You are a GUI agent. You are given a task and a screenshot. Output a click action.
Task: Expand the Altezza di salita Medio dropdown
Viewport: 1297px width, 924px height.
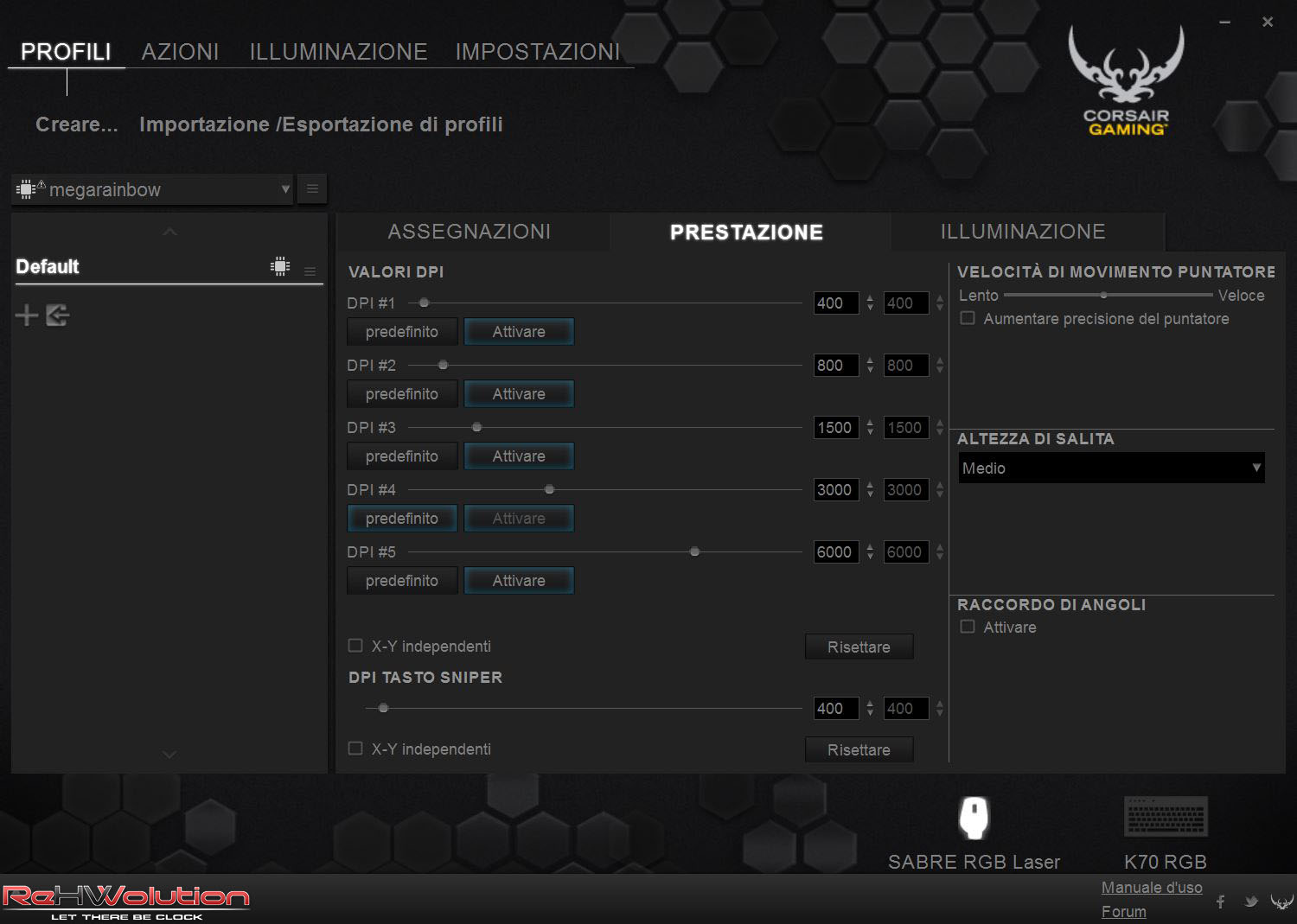(1110, 468)
